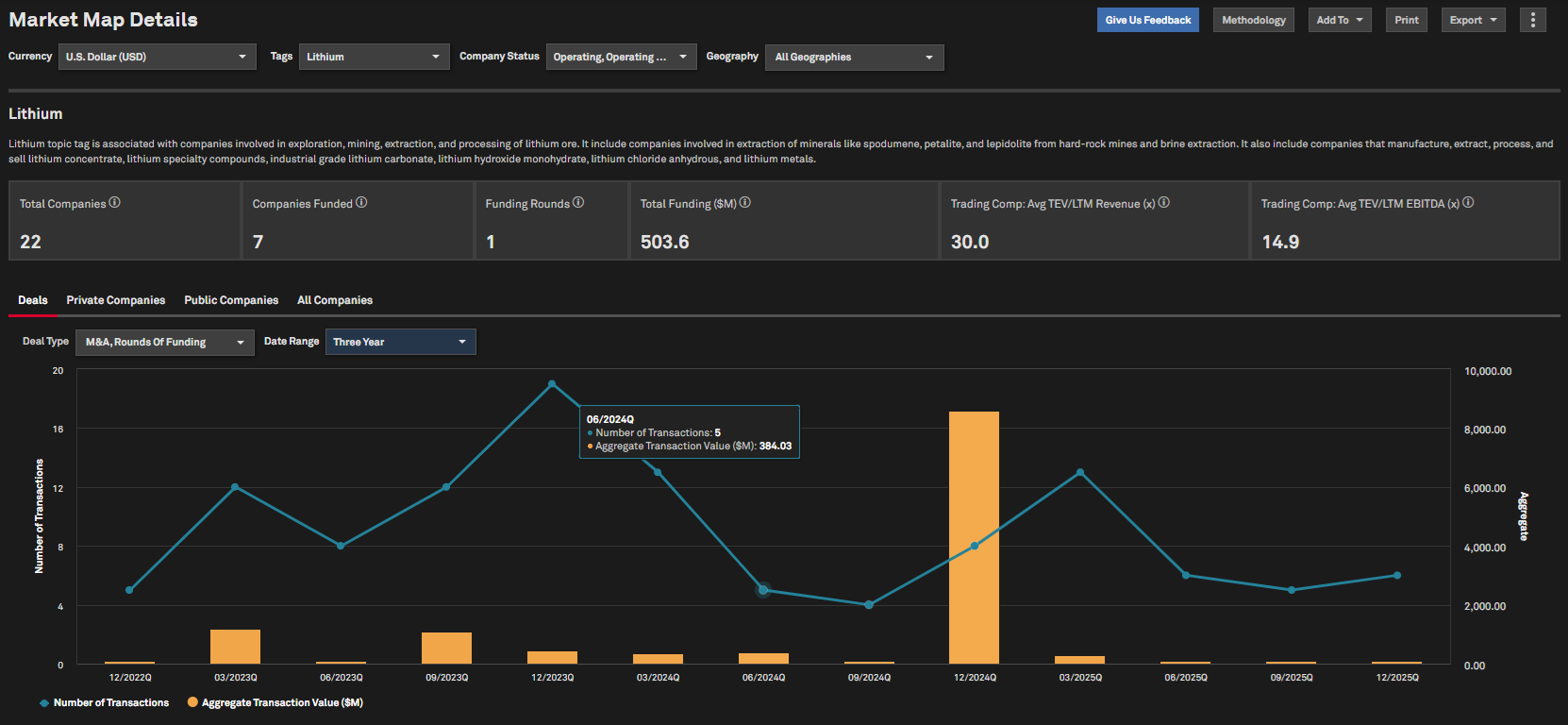Open the Export dropdown menu
The image size is (1568, 725).
[1472, 20]
